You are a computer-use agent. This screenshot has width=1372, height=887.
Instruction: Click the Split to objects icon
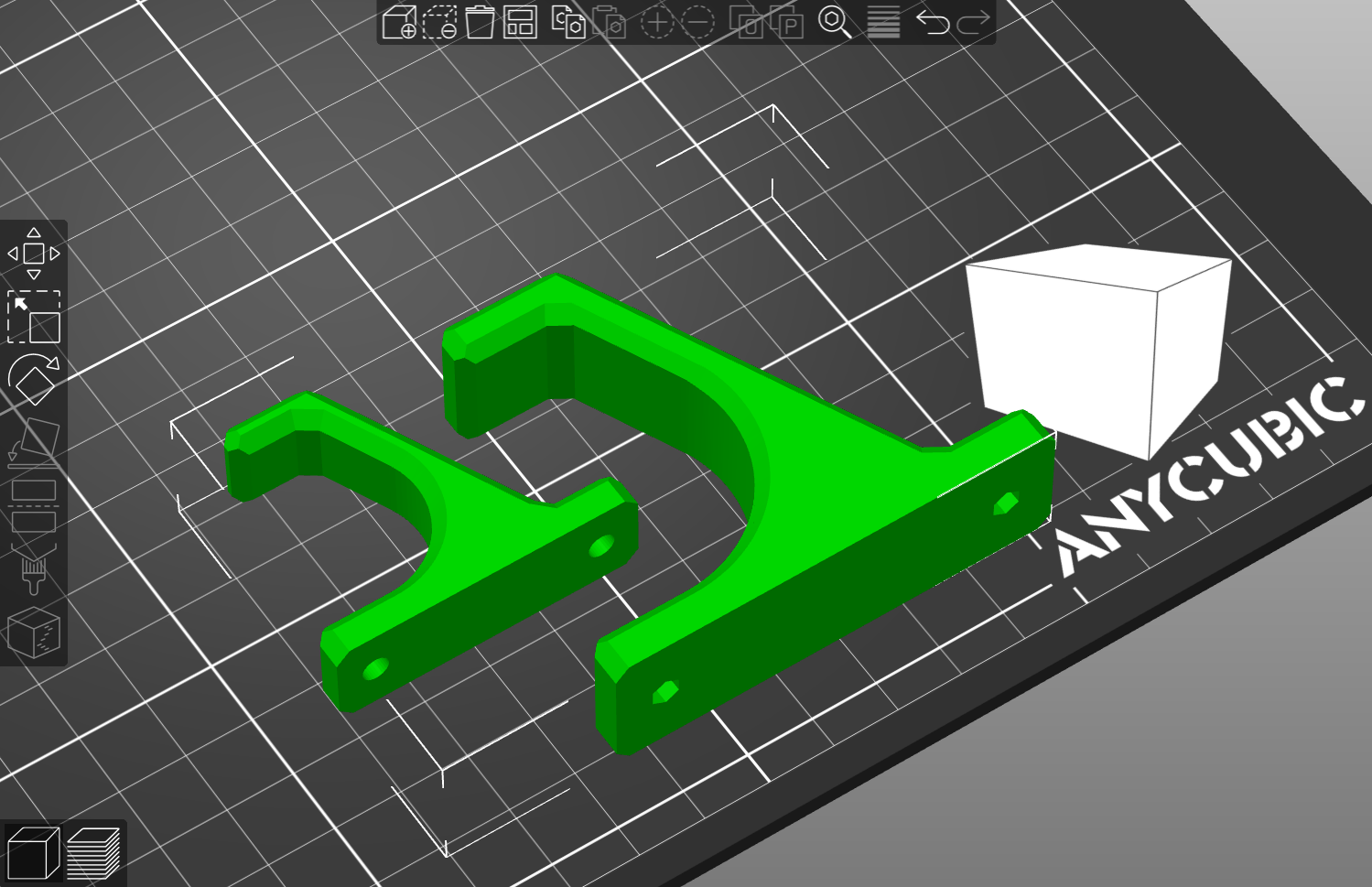pyautogui.click(x=746, y=22)
